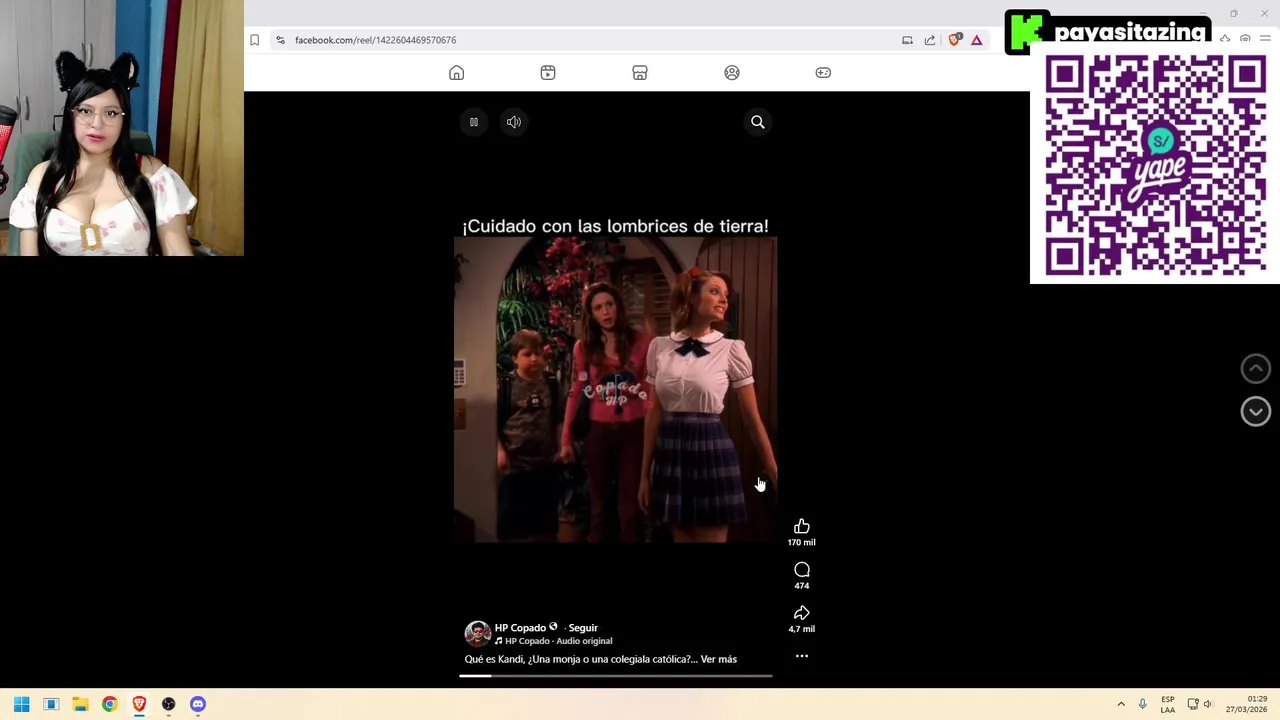
Task: Open the network tray icon
Action: (1193, 704)
